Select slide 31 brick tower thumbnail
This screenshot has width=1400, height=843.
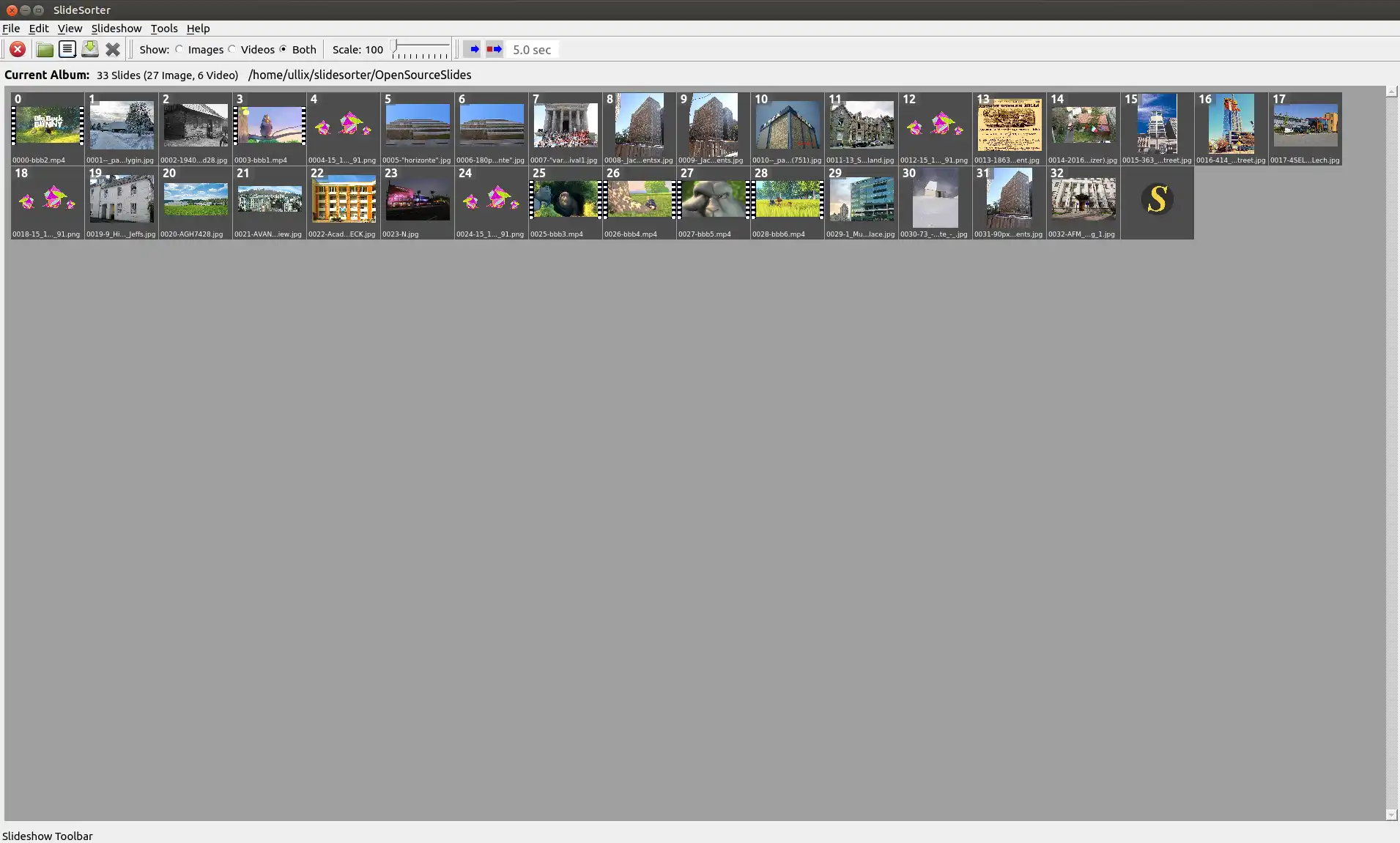pyautogui.click(x=1010, y=202)
